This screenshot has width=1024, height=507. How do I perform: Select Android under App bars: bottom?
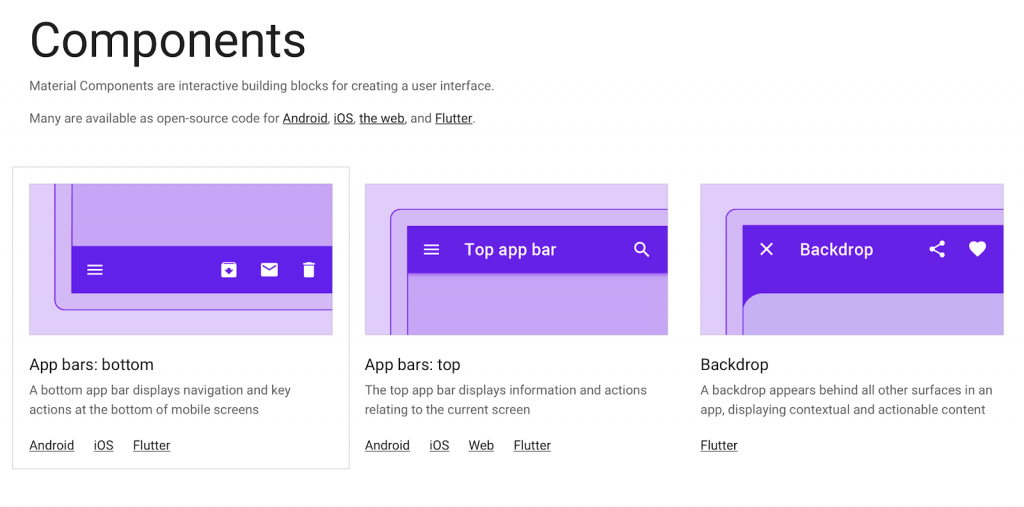click(52, 445)
